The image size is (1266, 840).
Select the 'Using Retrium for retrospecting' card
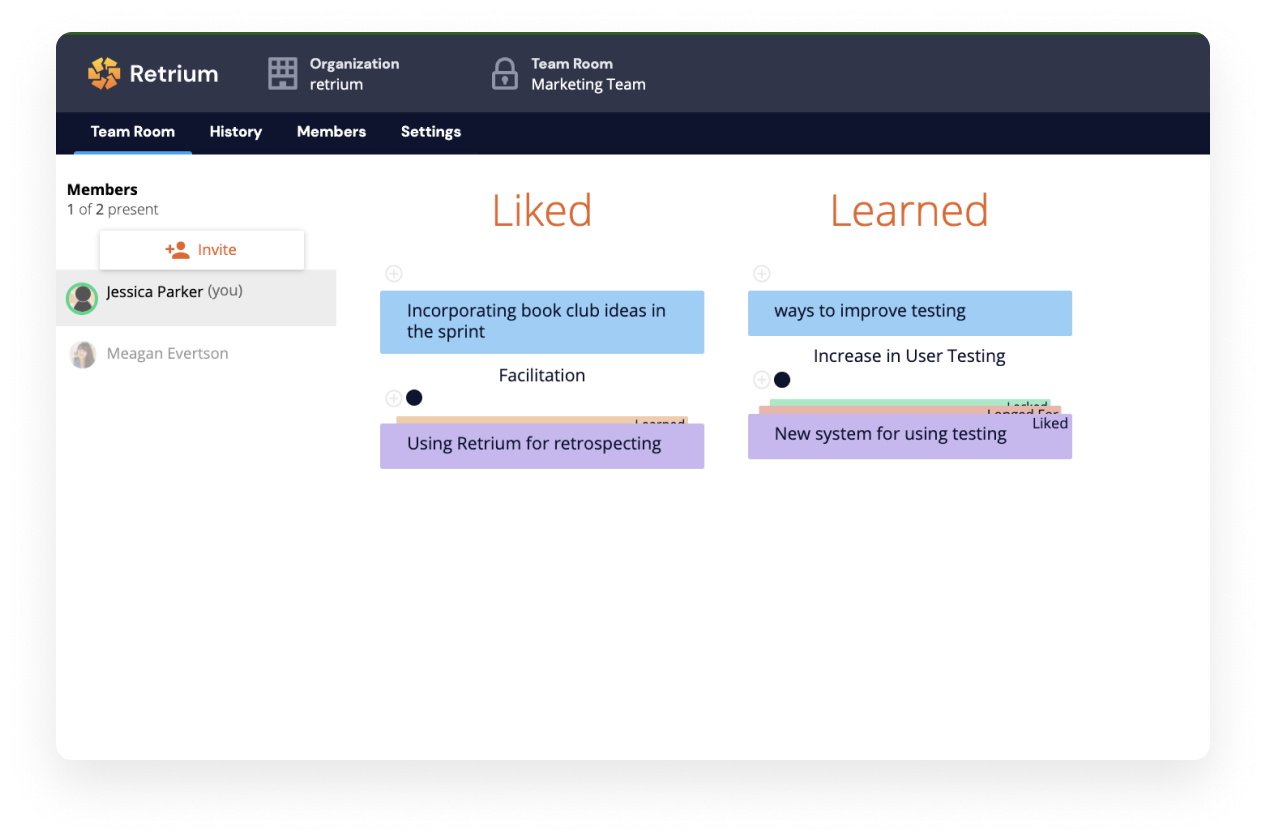pos(541,444)
